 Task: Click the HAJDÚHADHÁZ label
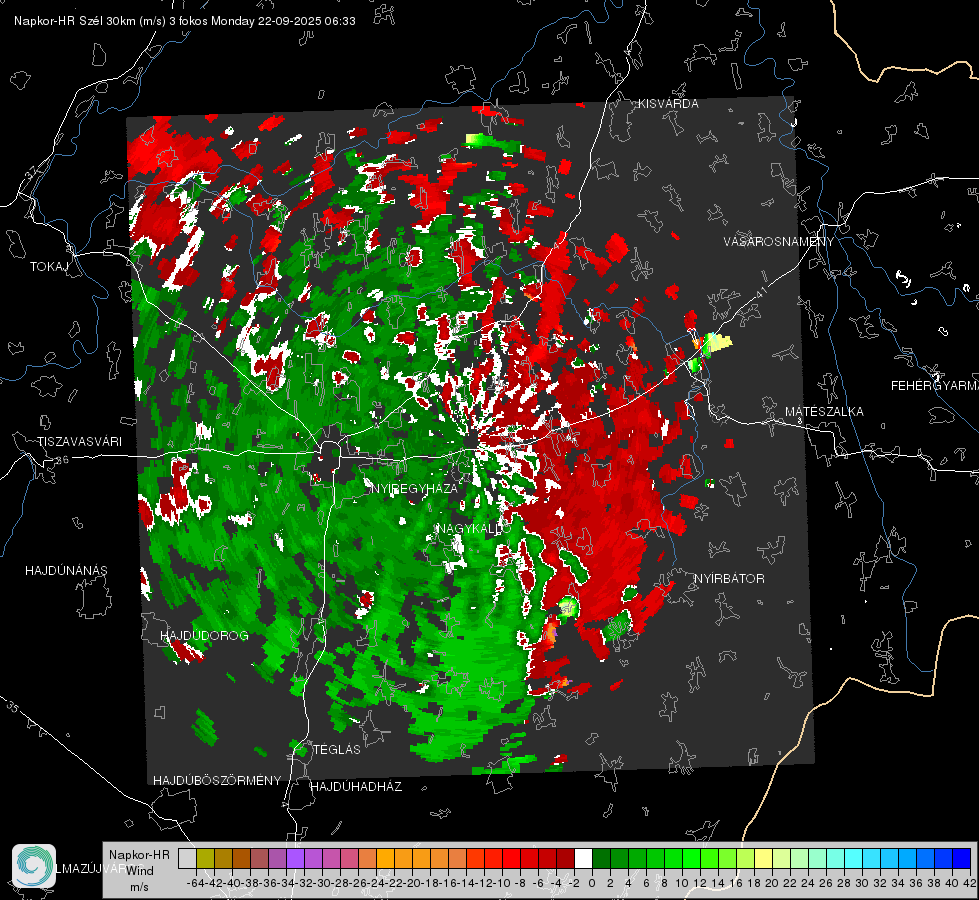pos(356,786)
